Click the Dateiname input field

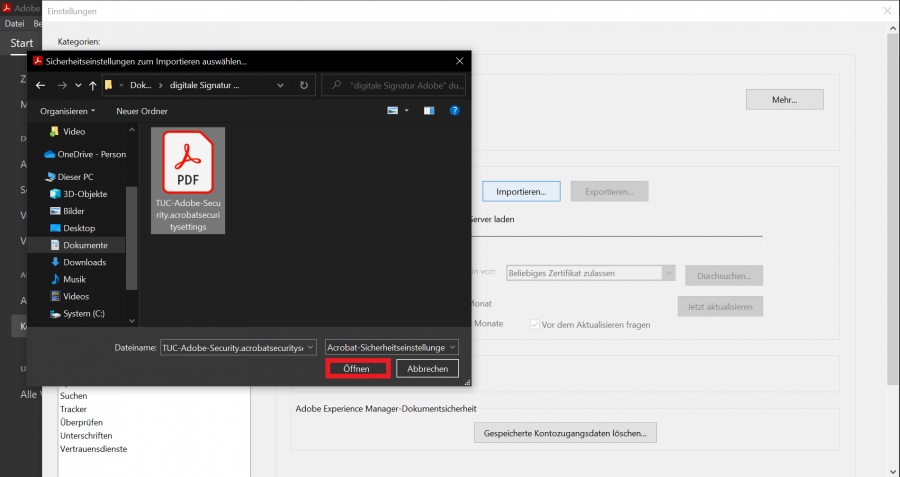pos(232,347)
